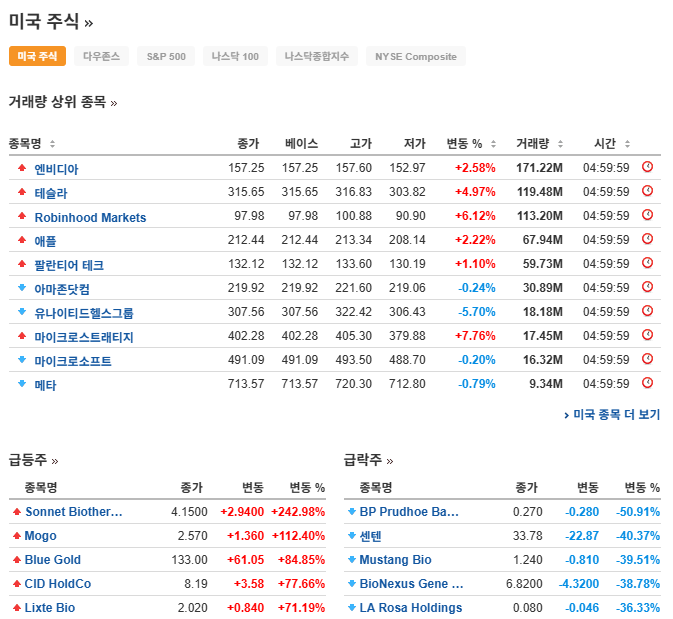Image resolution: width=673 pixels, height=619 pixels.
Task: Click the clock icon in the 엔비디아 row
Action: (x=647, y=167)
